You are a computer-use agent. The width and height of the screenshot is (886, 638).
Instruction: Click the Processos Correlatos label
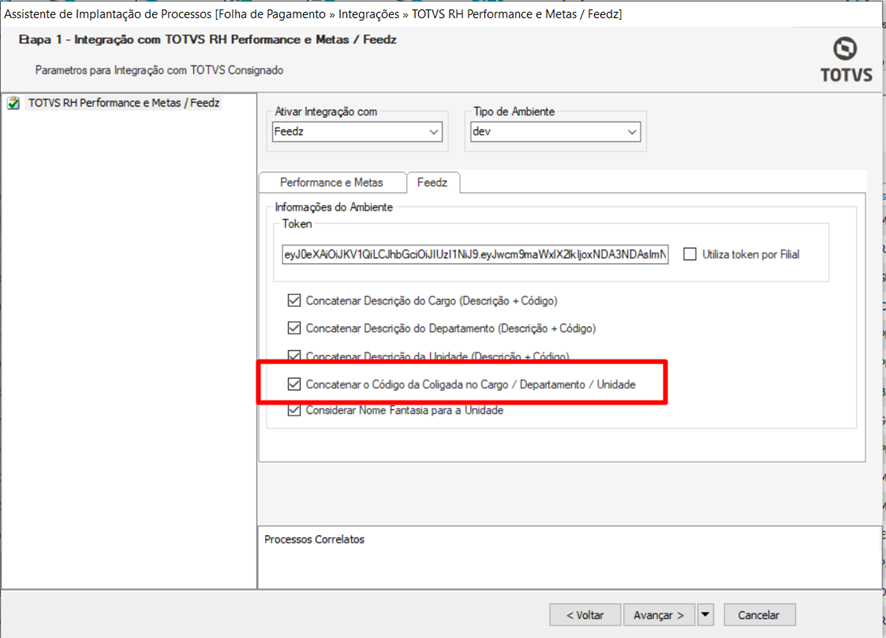[x=314, y=539]
